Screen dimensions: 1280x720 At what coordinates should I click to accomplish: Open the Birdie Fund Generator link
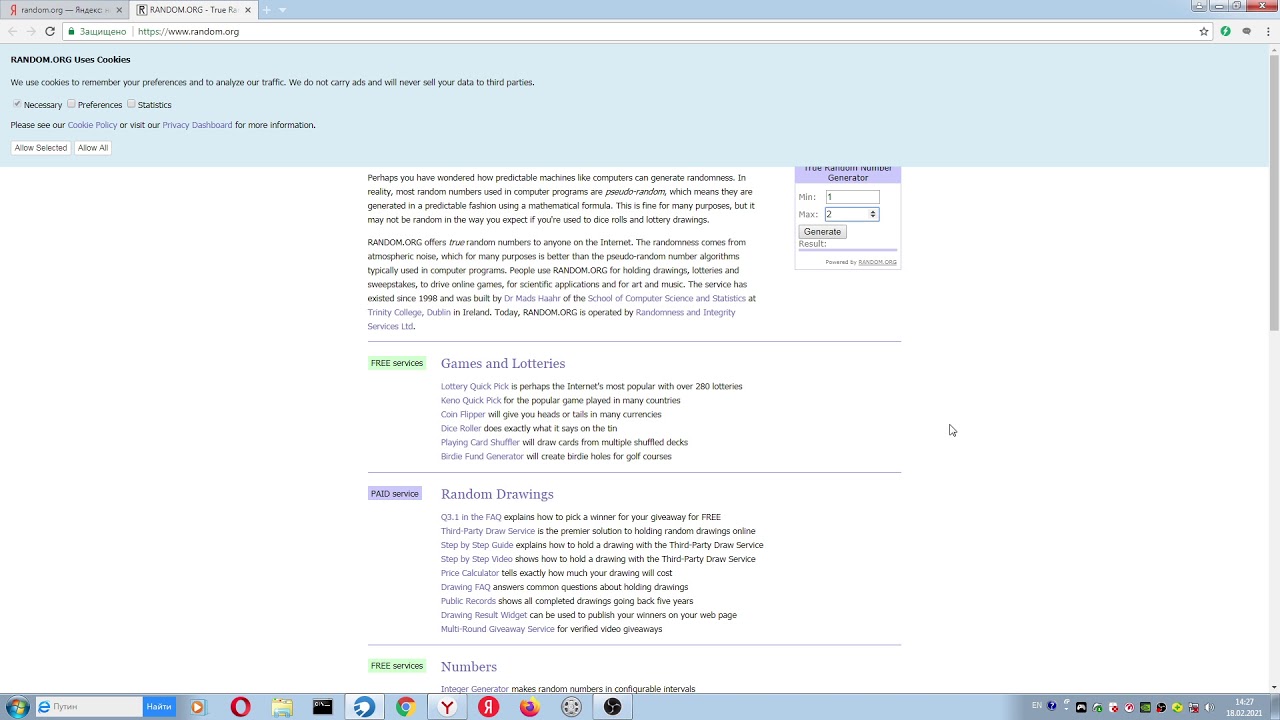pos(482,456)
